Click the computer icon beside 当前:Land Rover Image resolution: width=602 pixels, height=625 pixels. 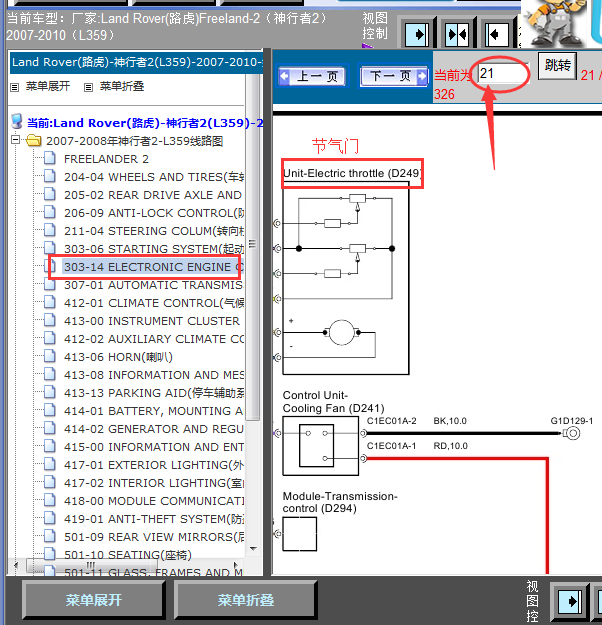click(16, 121)
